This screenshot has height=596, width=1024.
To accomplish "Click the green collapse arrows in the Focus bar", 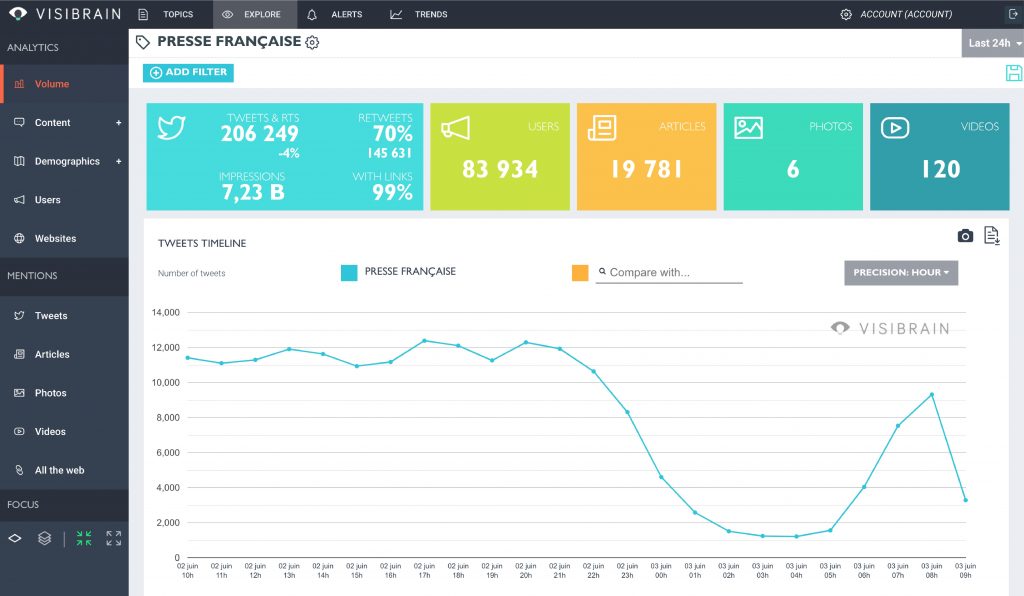I will (84, 538).
